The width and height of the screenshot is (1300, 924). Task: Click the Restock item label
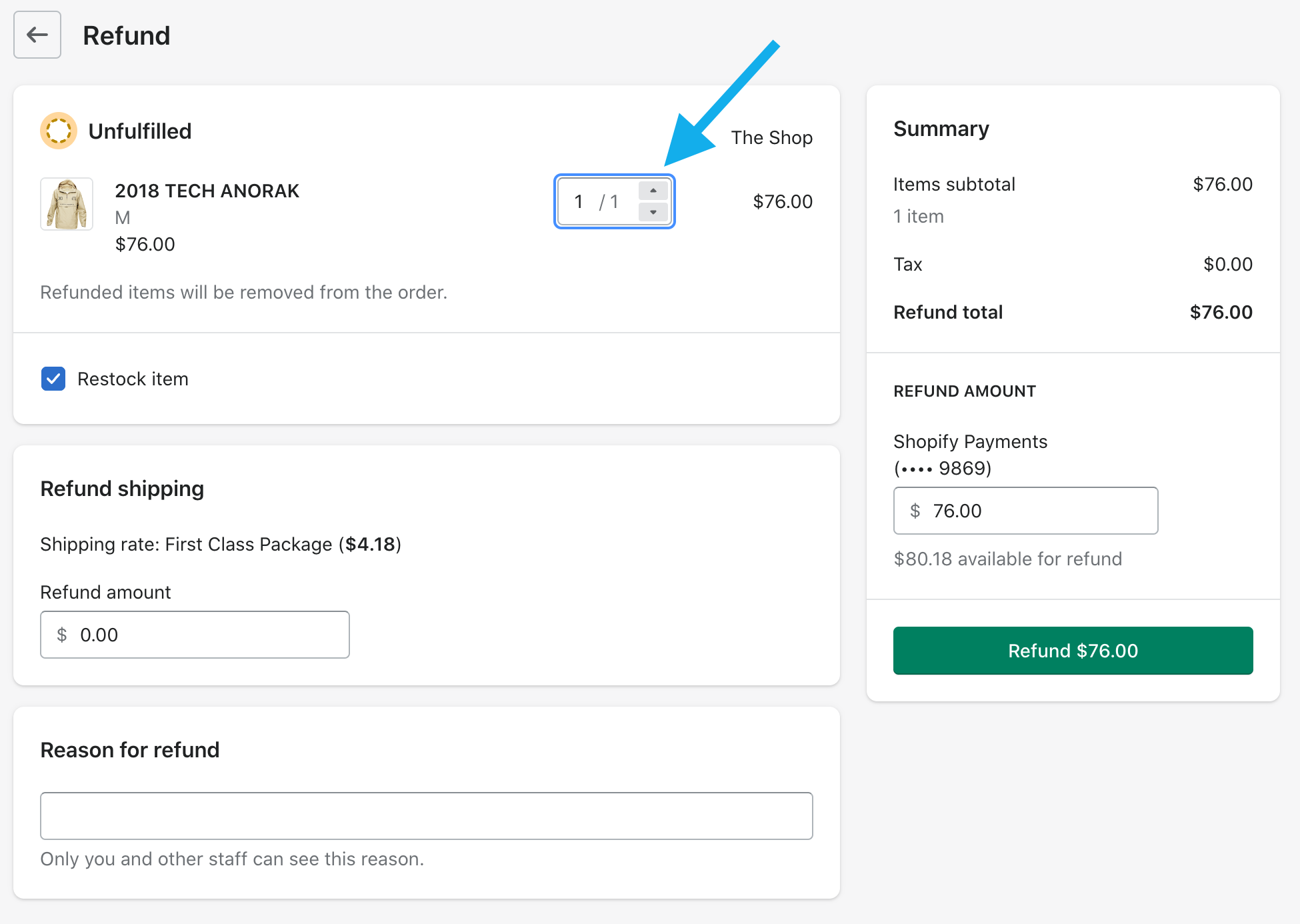(133, 379)
